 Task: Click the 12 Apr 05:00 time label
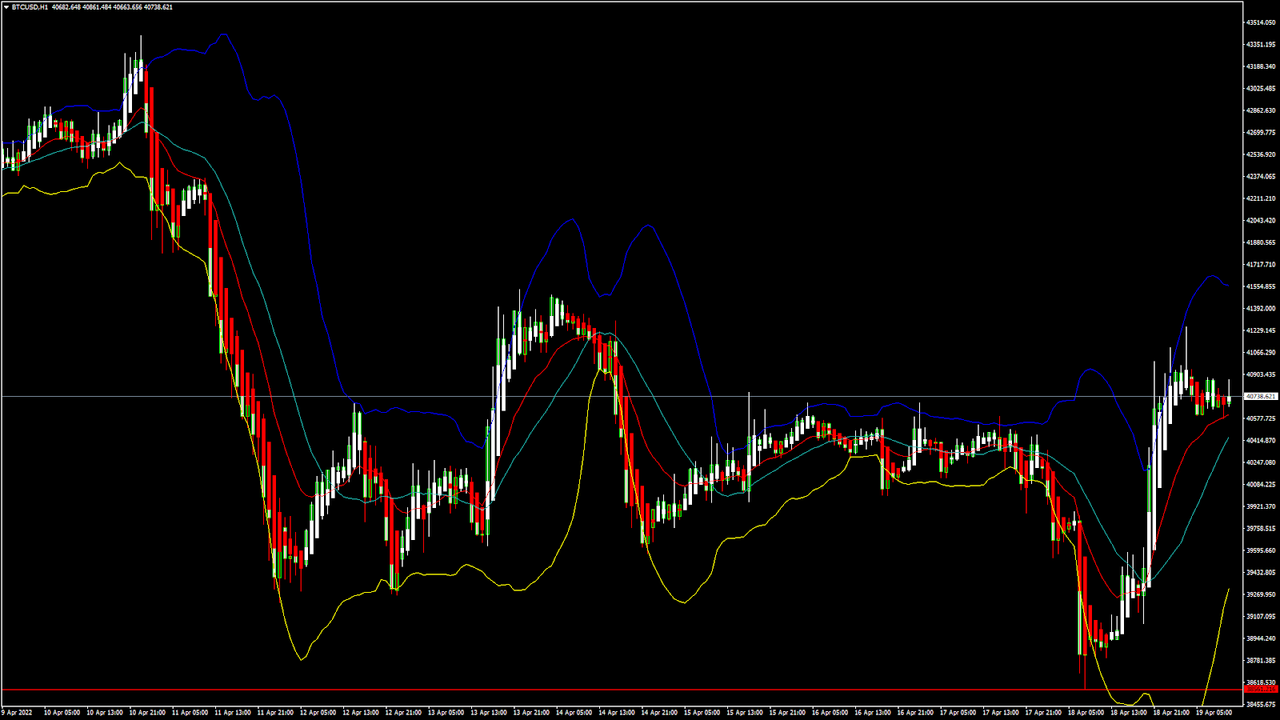click(x=317, y=713)
